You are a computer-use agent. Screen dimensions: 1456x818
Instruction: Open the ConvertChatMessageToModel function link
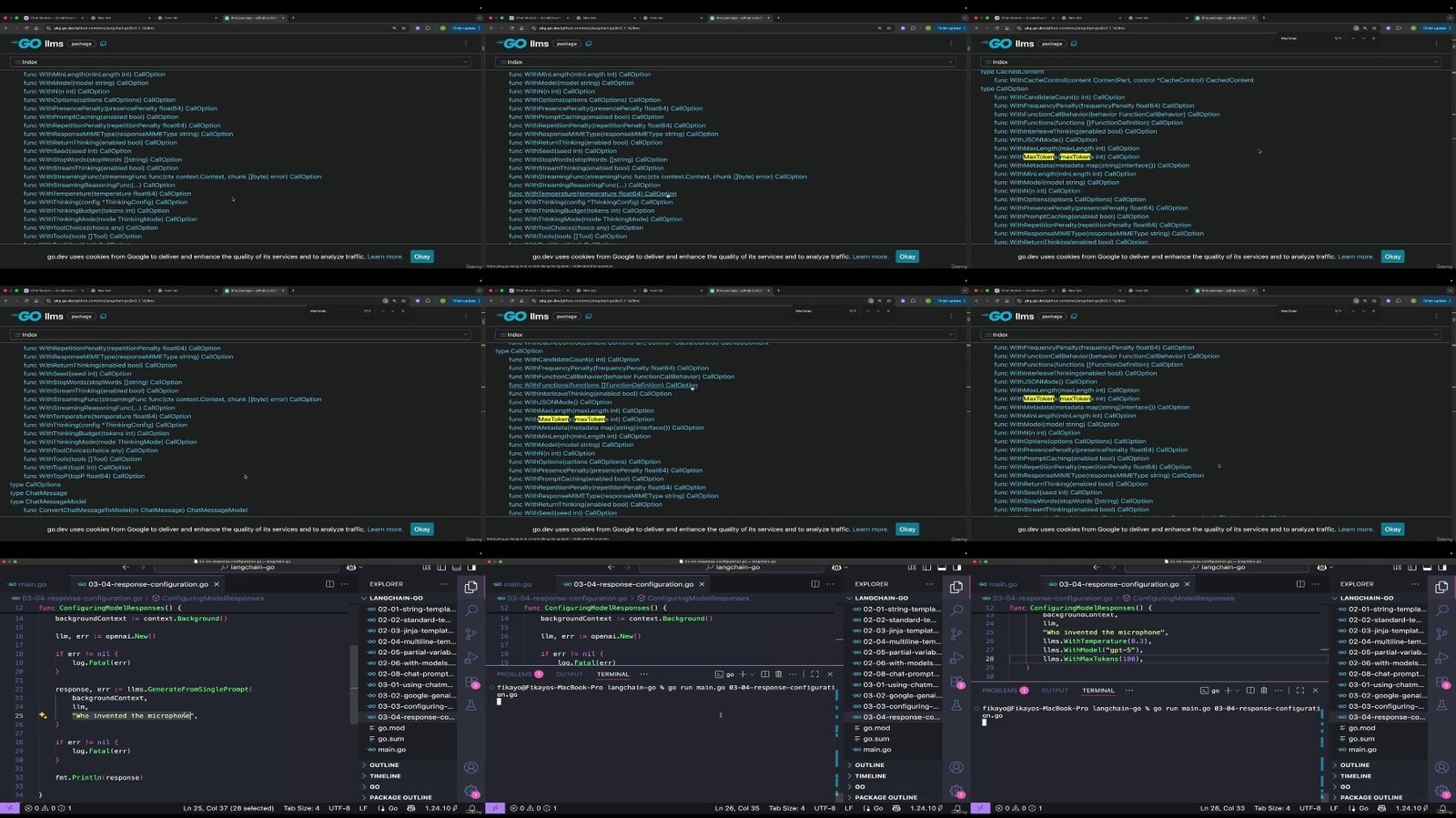tap(135, 510)
